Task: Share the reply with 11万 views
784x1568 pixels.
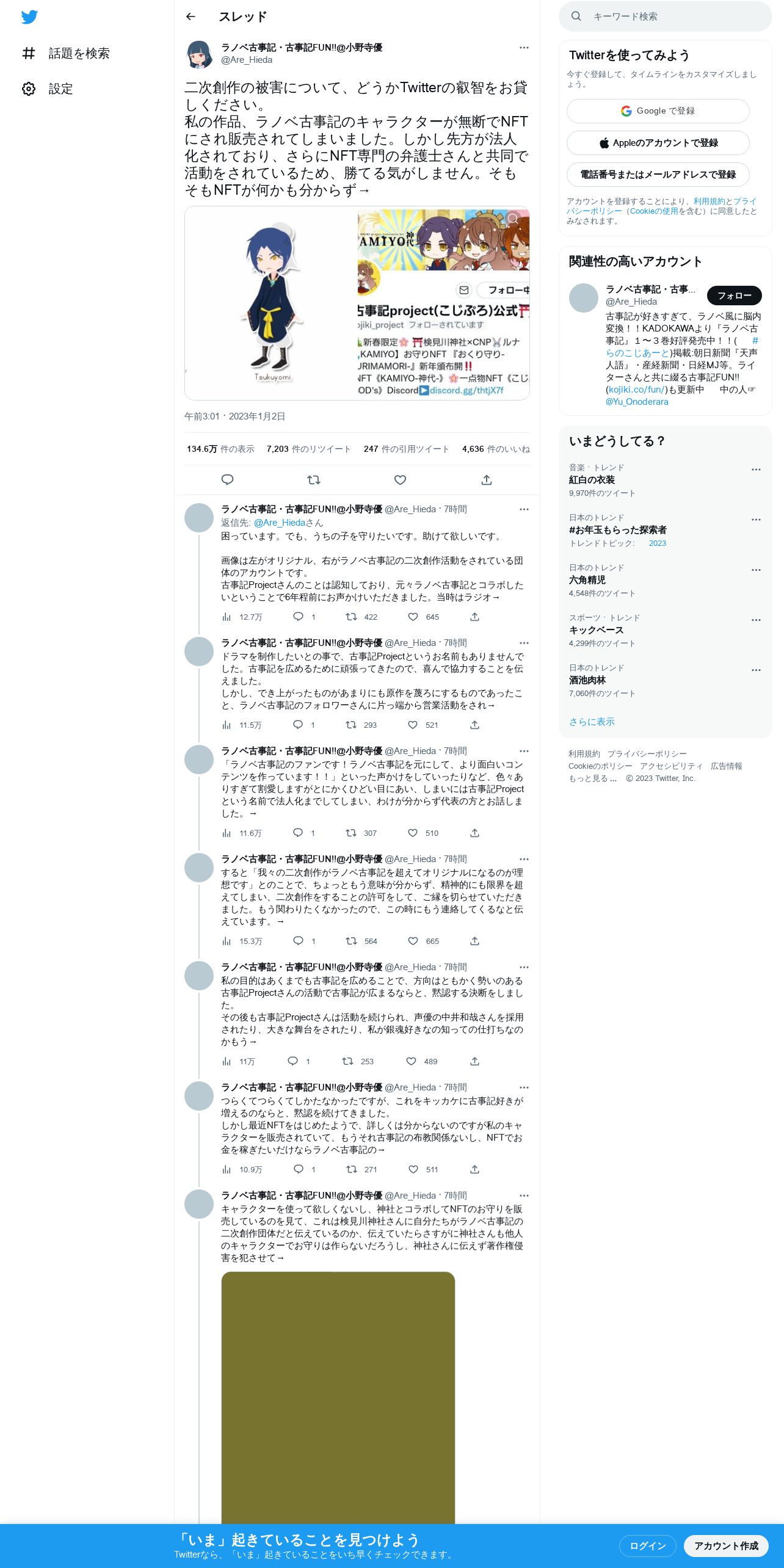Action: click(474, 1061)
